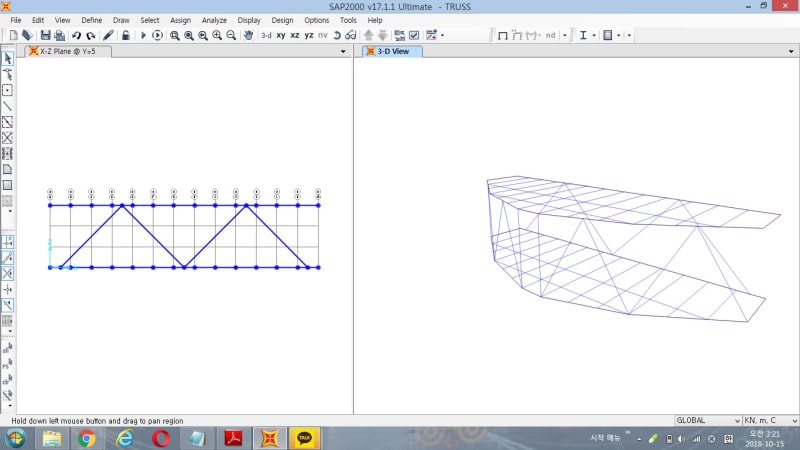Click the Zoom In One Step icon

point(217,35)
